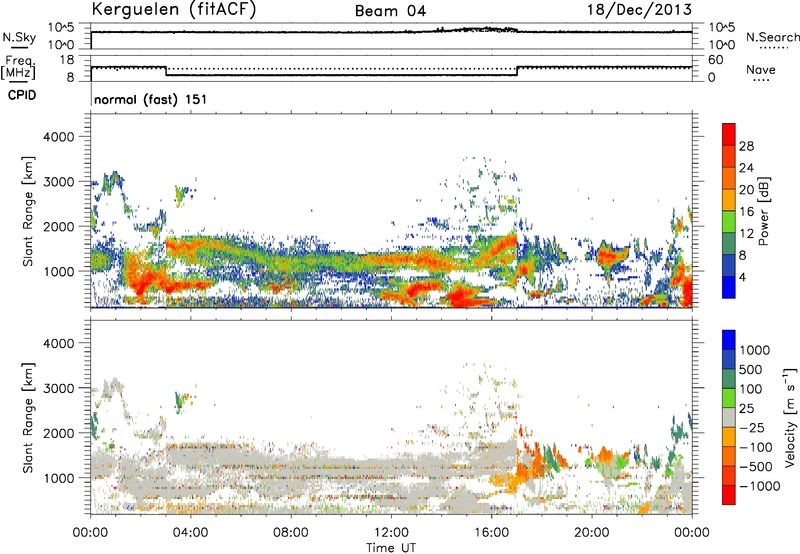
Task: Click the 'Freq. [MHz]' axis label
Action: tap(18, 68)
